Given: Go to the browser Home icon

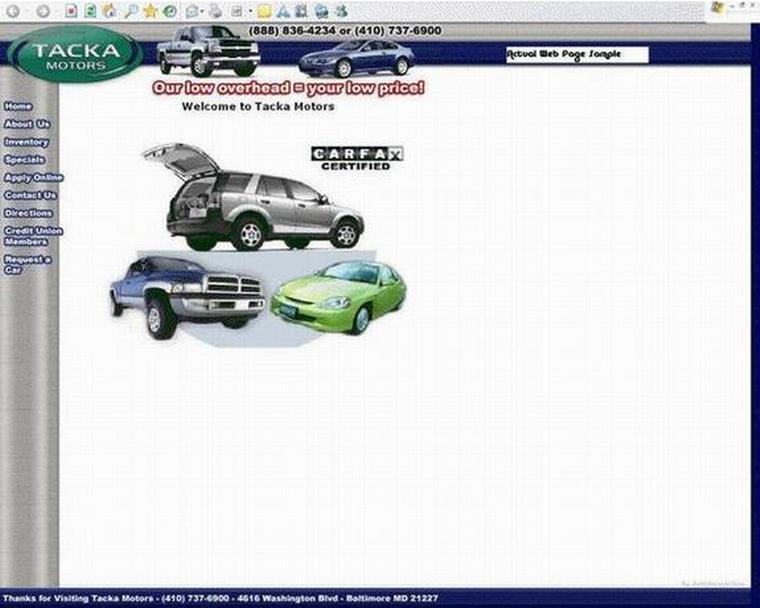Looking at the screenshot, I should (110, 11).
